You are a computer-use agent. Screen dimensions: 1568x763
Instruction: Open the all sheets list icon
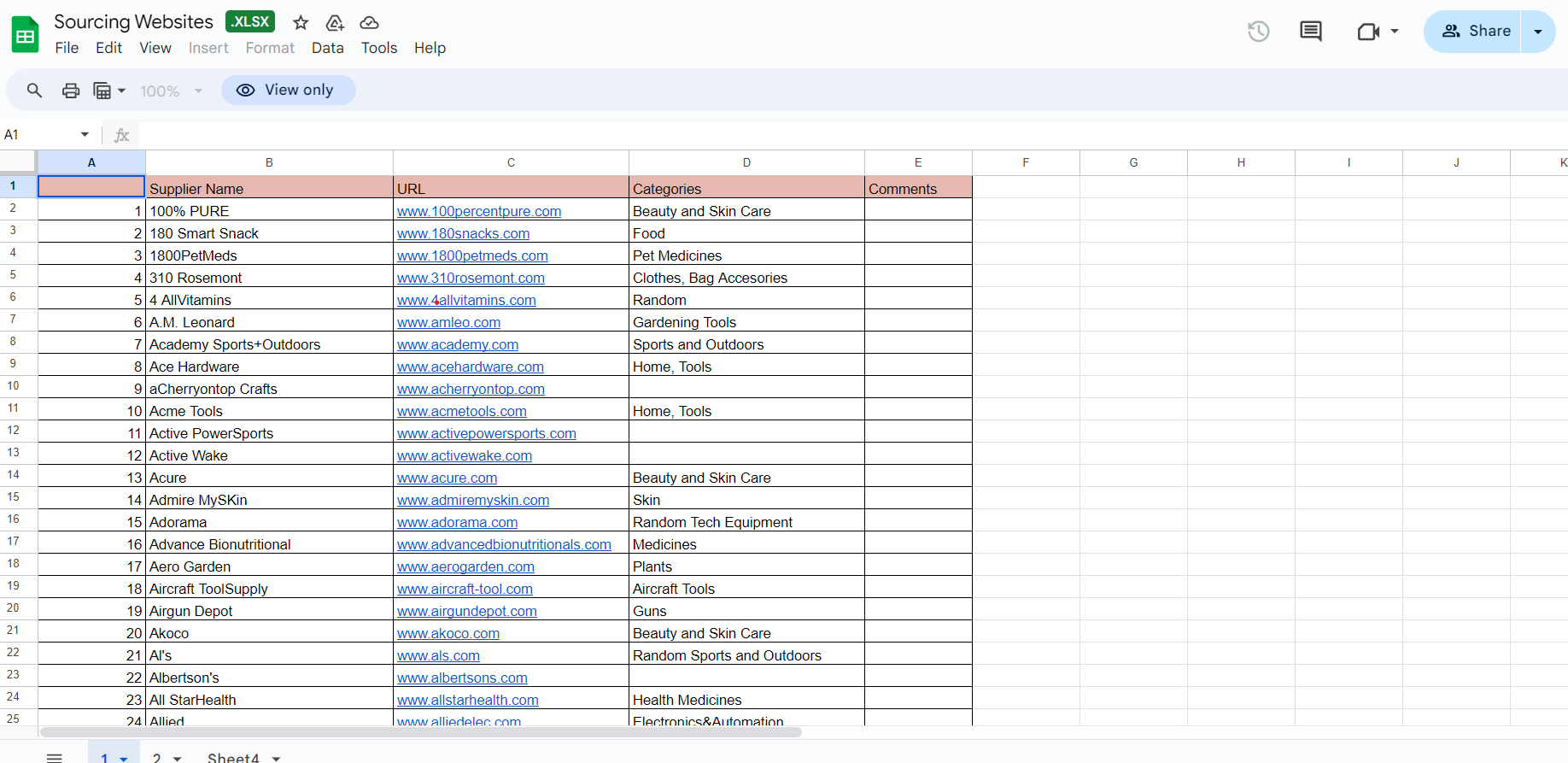click(55, 757)
